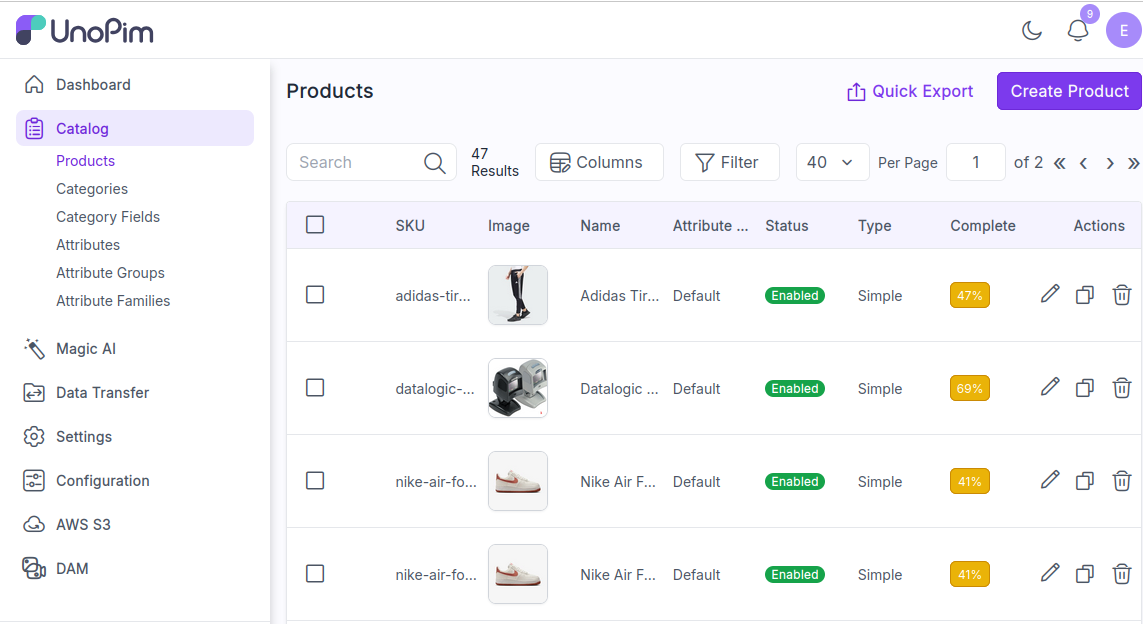1143x624 pixels.
Task: Open Configuration in sidebar
Action: click(x=135, y=480)
